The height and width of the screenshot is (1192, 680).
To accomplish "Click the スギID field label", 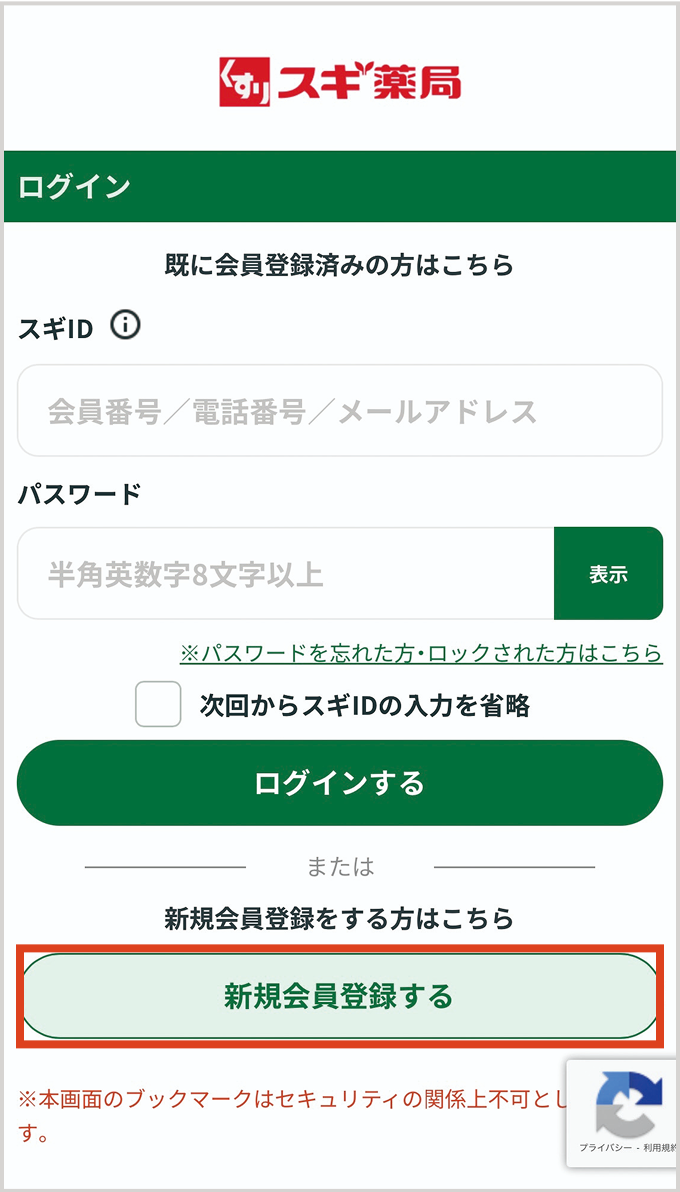I will point(56,328).
